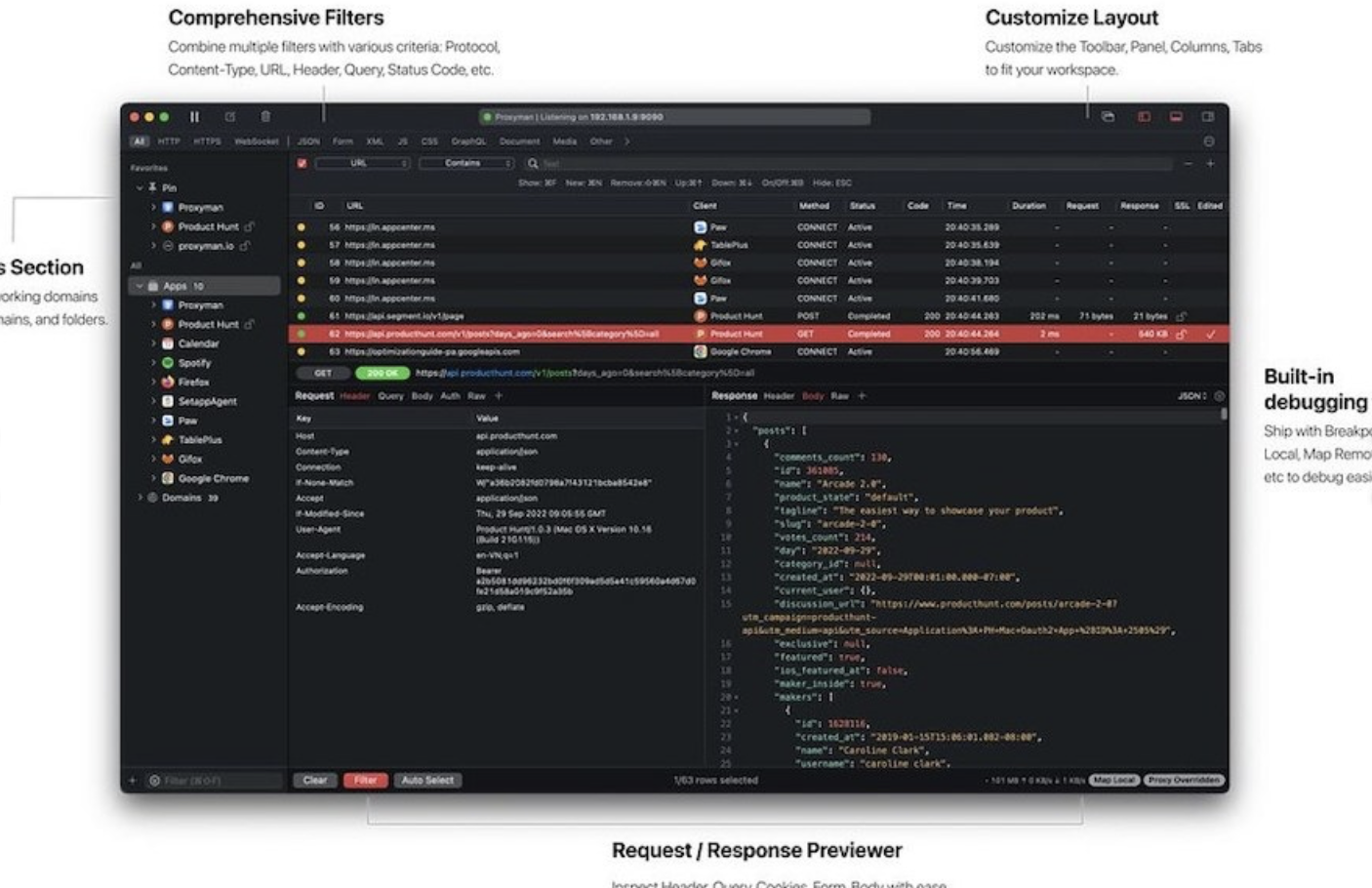The image size is (1372, 888).
Task: Toggle the bottom panel layout icon
Action: (x=1176, y=116)
